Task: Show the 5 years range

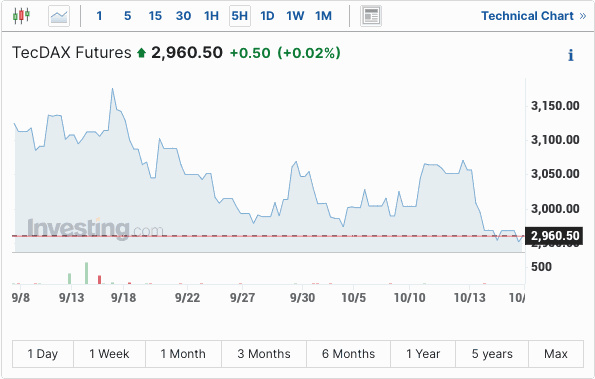Action: [492, 354]
